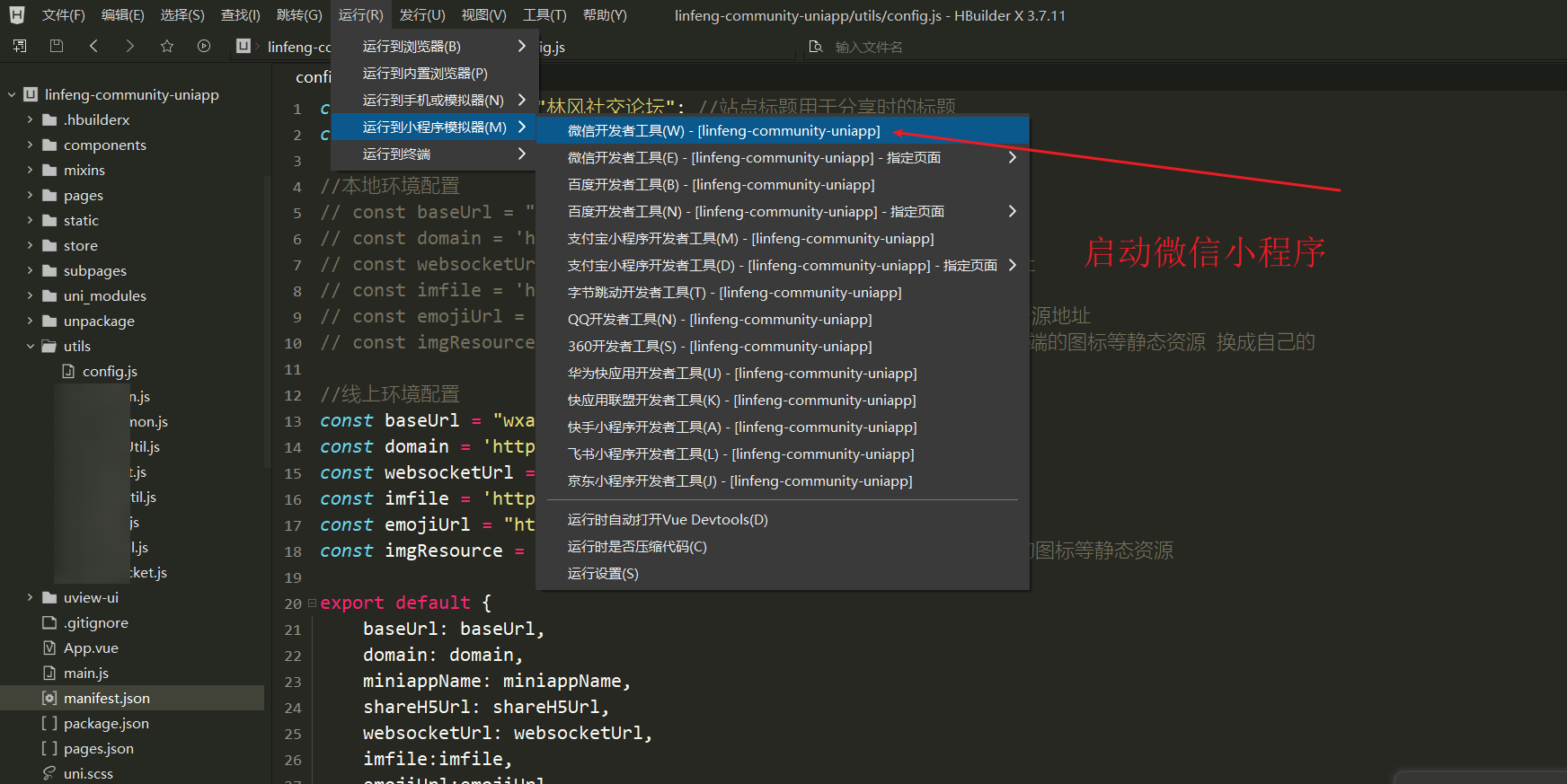The width and height of the screenshot is (1567, 784).
Task: Select 百度开发者工具(B) submenu item
Action: click(x=783, y=184)
